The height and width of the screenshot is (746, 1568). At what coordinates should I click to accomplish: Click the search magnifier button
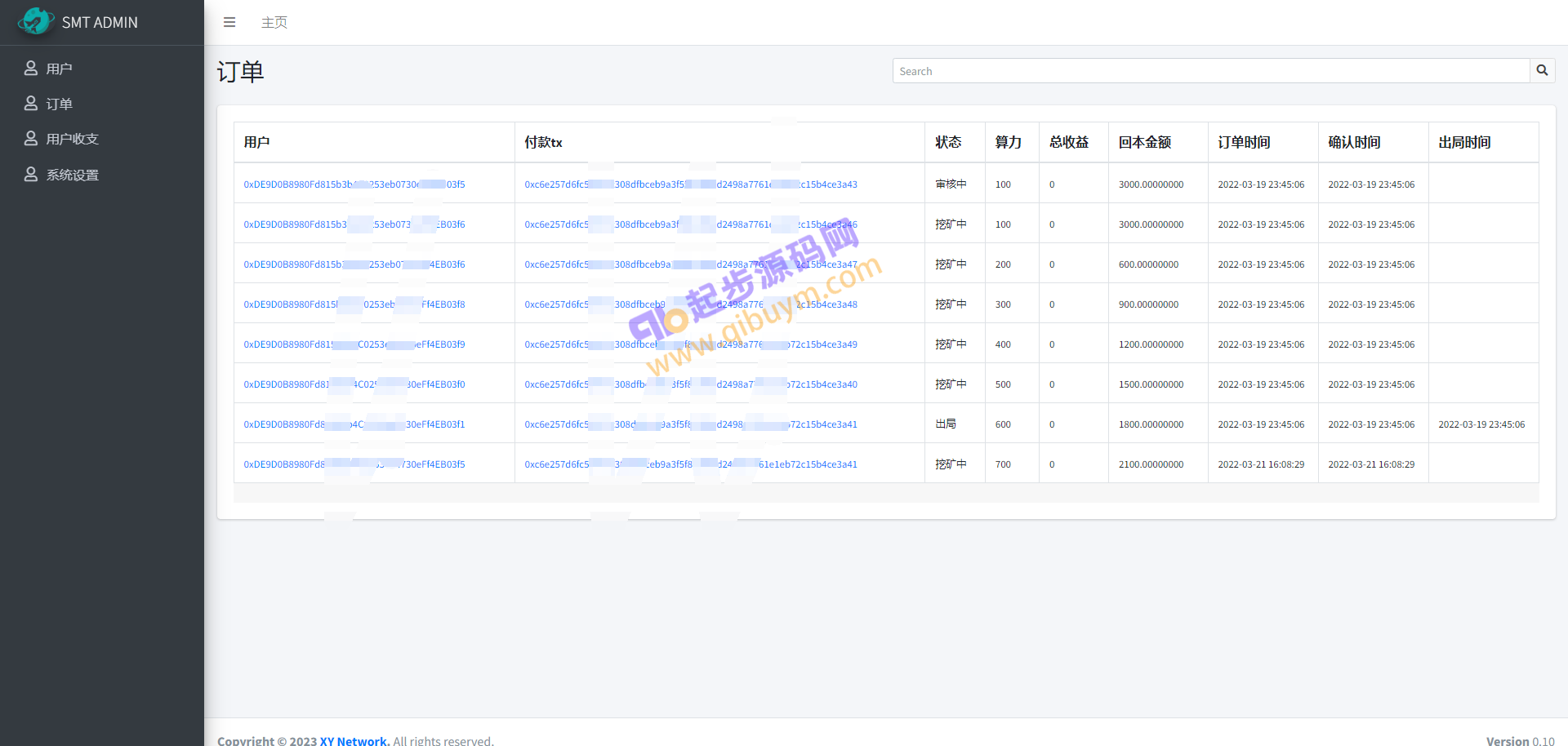1542,70
